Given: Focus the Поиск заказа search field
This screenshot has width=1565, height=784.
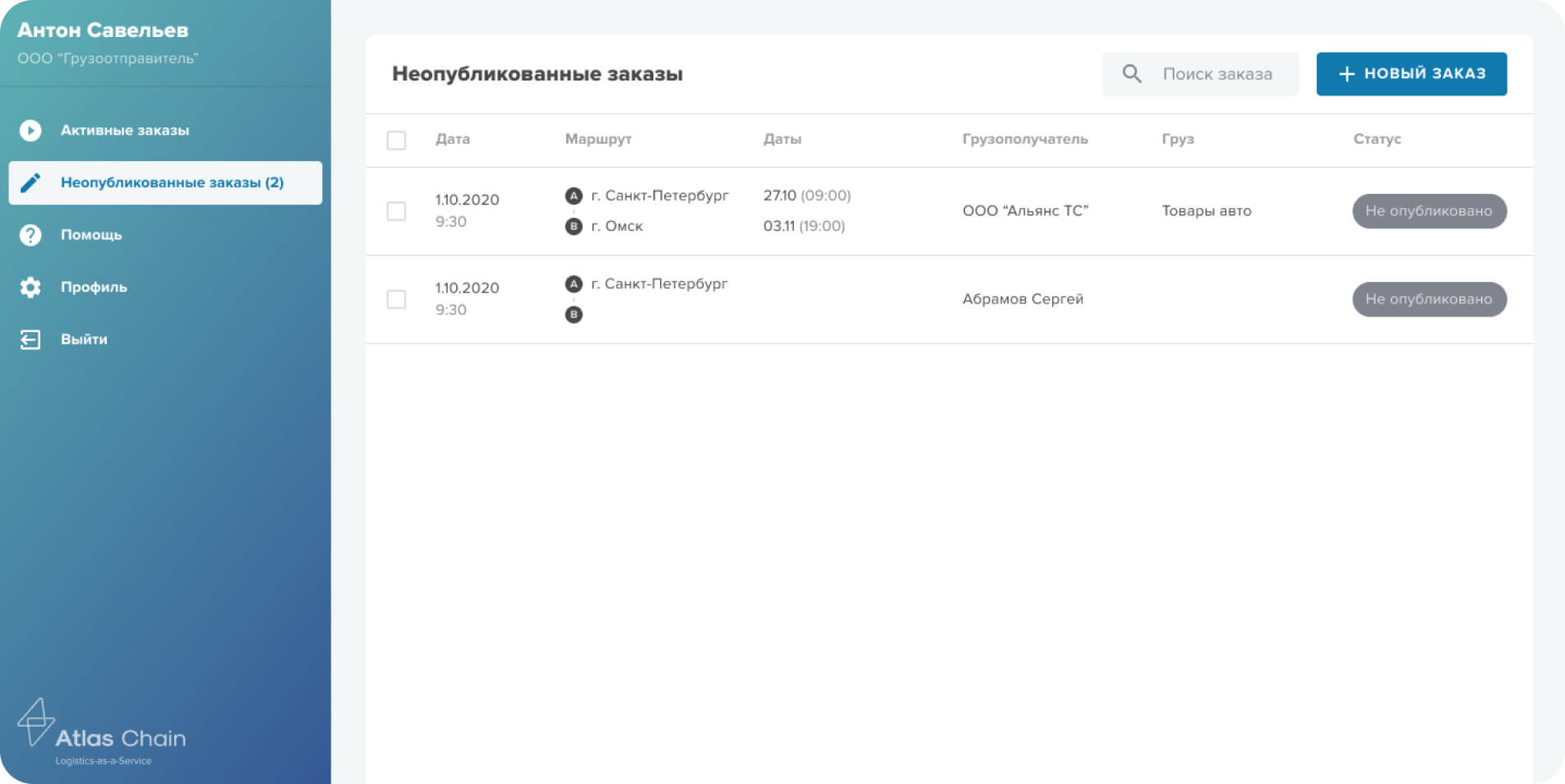Looking at the screenshot, I should click(x=1216, y=74).
